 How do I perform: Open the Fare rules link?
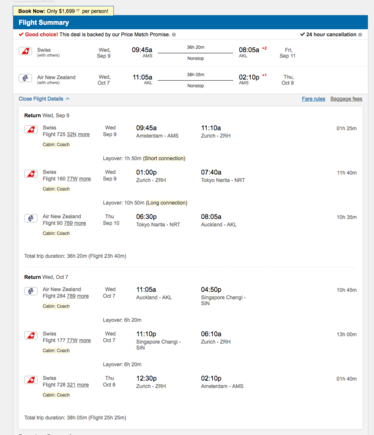point(313,99)
